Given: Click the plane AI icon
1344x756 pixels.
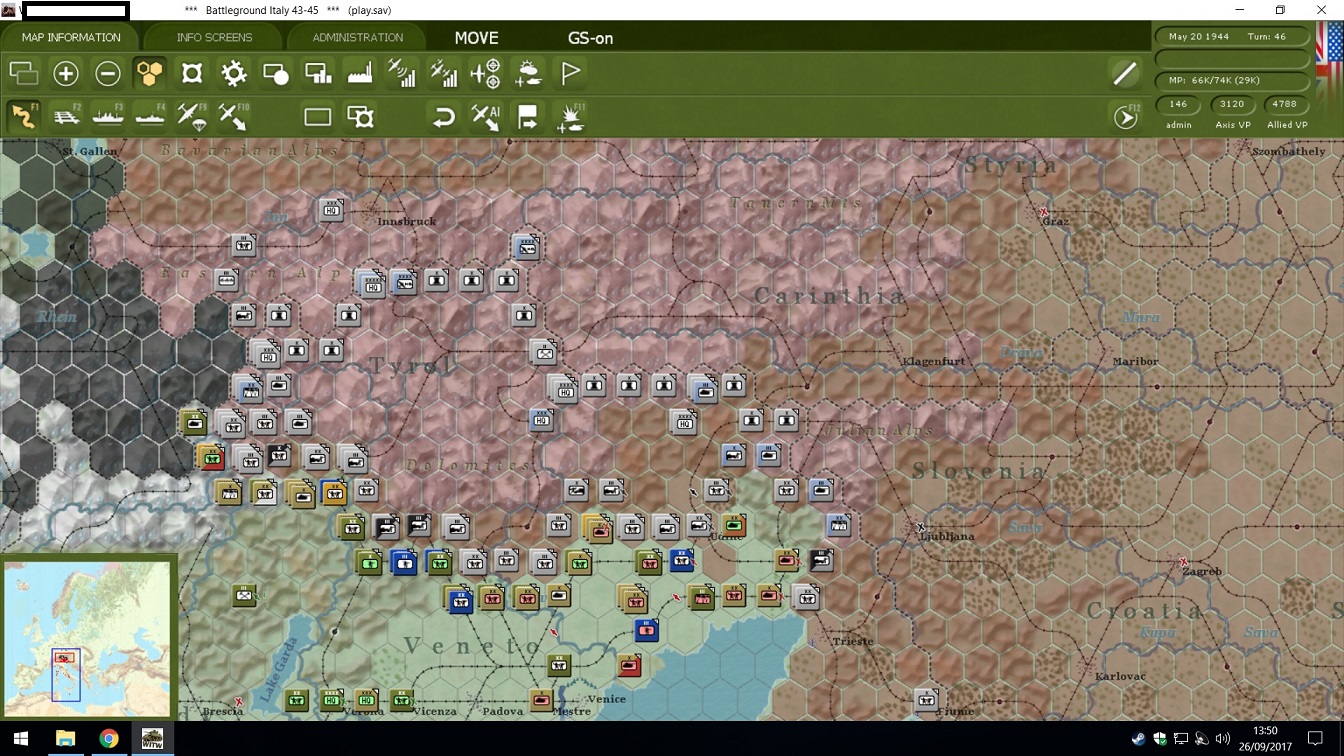Looking at the screenshot, I should point(486,117).
